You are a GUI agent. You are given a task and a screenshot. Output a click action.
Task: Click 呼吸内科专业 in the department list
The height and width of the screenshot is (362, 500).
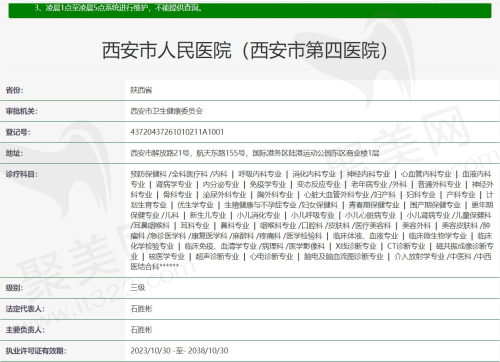point(260,174)
